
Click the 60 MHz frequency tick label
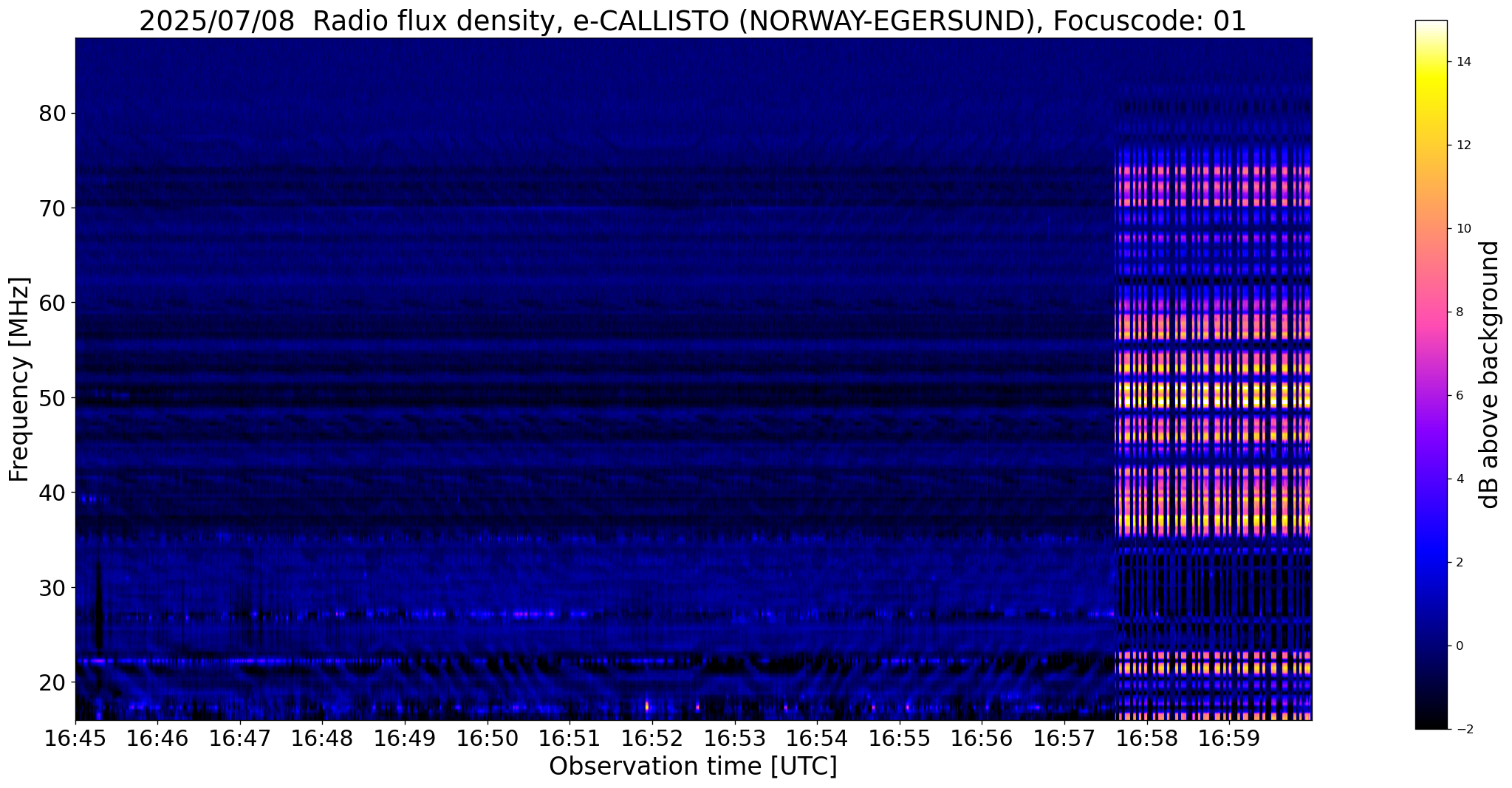52,303
